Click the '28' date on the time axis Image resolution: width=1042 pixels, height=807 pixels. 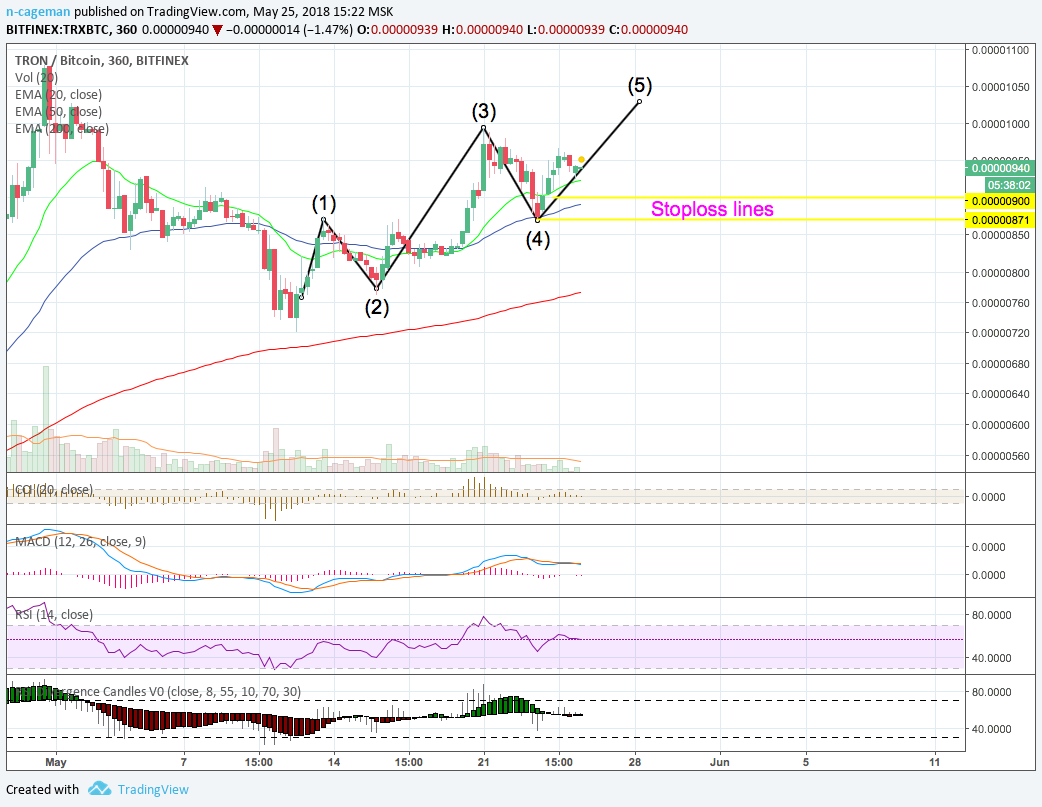click(635, 762)
